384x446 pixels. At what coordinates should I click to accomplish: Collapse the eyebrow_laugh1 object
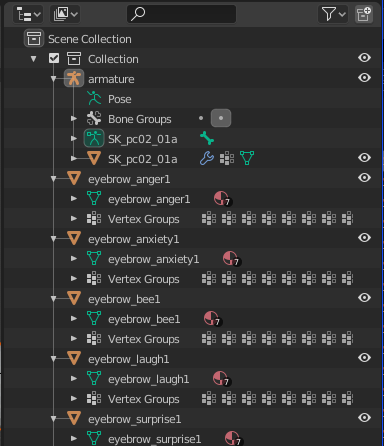[x=54, y=359]
